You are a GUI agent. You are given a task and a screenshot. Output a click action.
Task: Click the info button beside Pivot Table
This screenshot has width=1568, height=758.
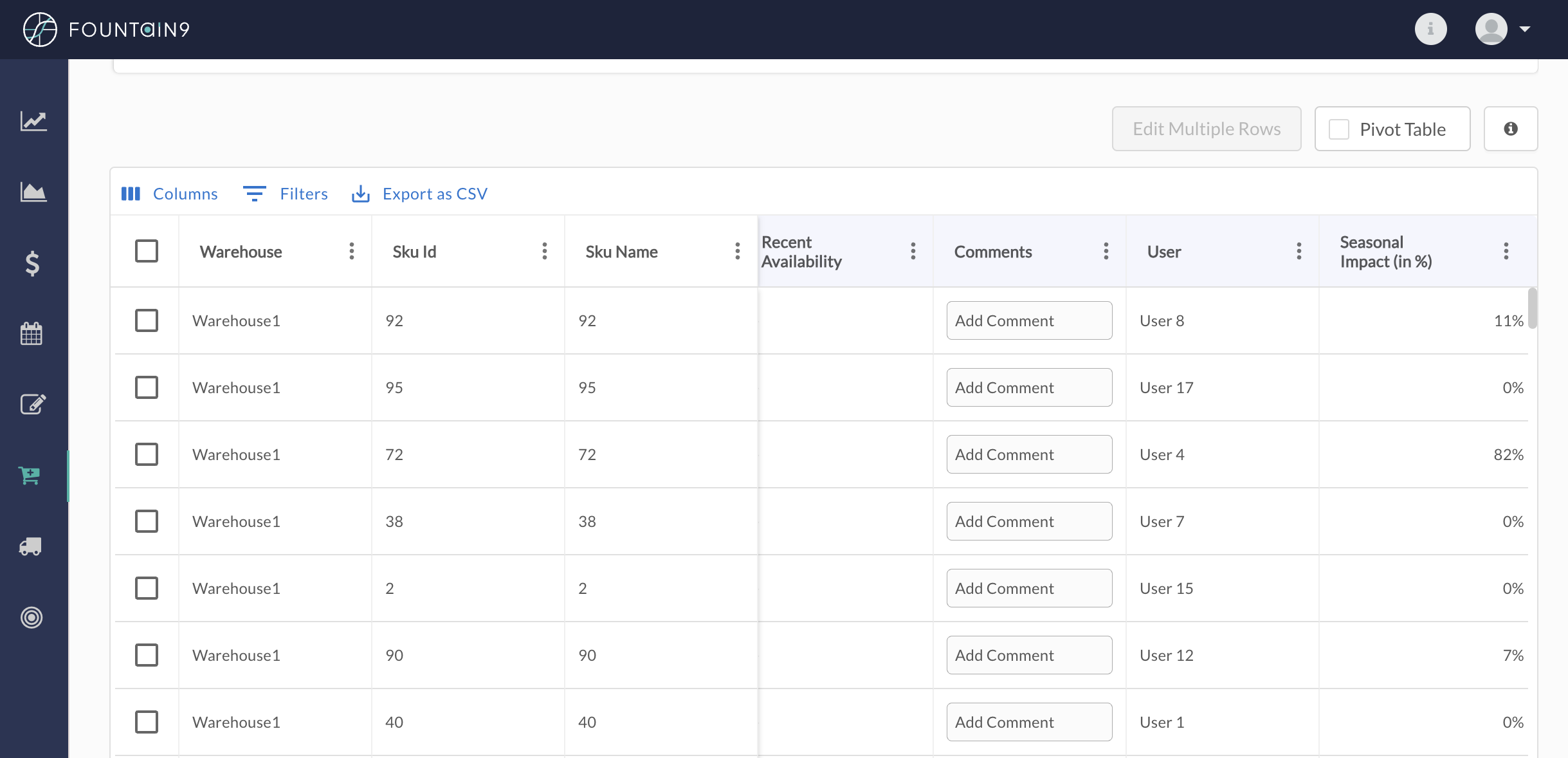coord(1510,129)
